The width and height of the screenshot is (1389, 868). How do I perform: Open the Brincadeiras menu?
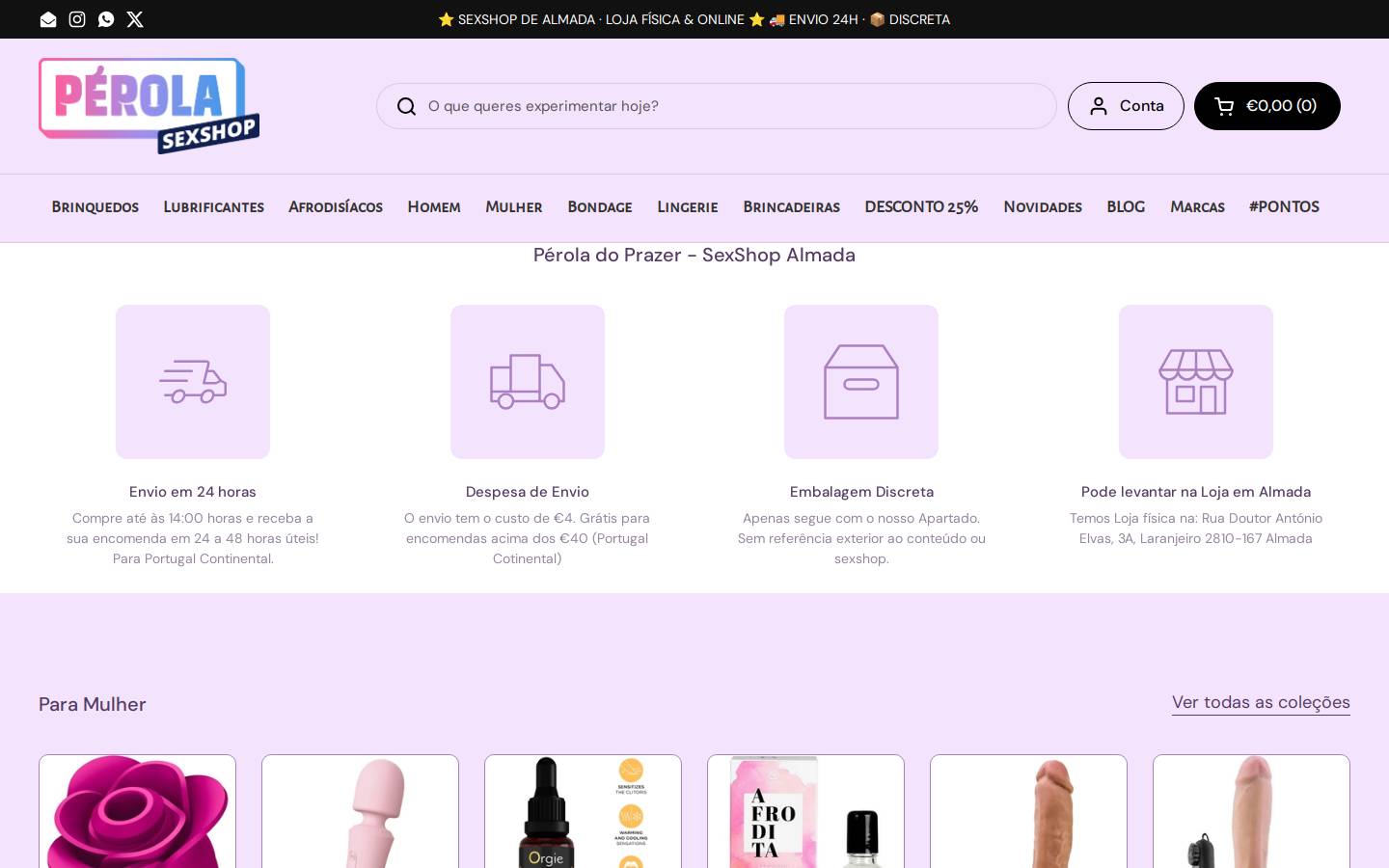point(792,207)
